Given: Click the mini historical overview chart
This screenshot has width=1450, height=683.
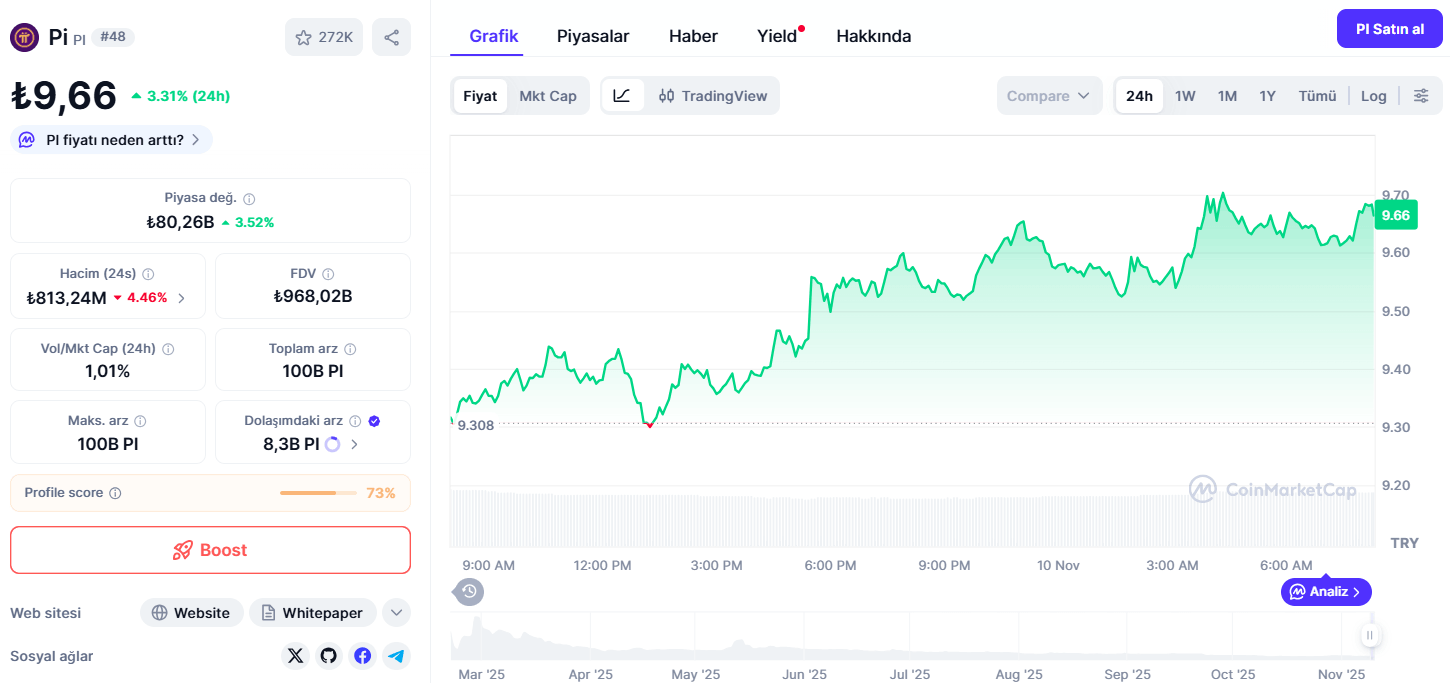Looking at the screenshot, I should 912,636.
